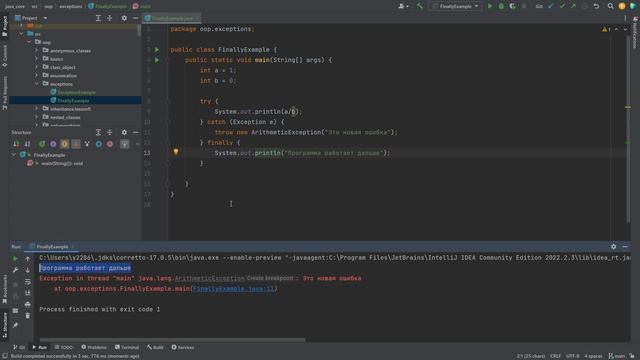Image resolution: width=640 pixels, height=360 pixels.
Task: Select main(String[]) method in Structure
Action: (56, 163)
